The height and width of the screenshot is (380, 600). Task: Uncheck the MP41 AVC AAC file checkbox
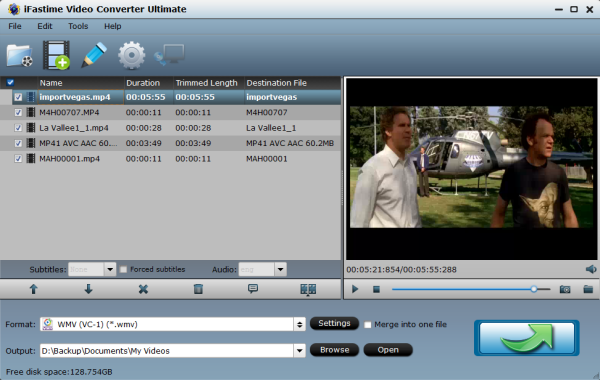pos(18,143)
